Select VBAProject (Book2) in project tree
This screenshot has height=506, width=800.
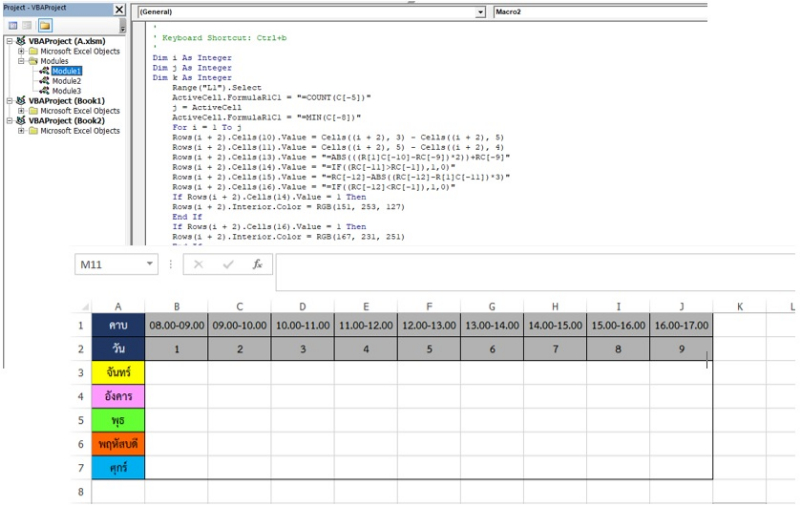pyautogui.click(x=66, y=120)
